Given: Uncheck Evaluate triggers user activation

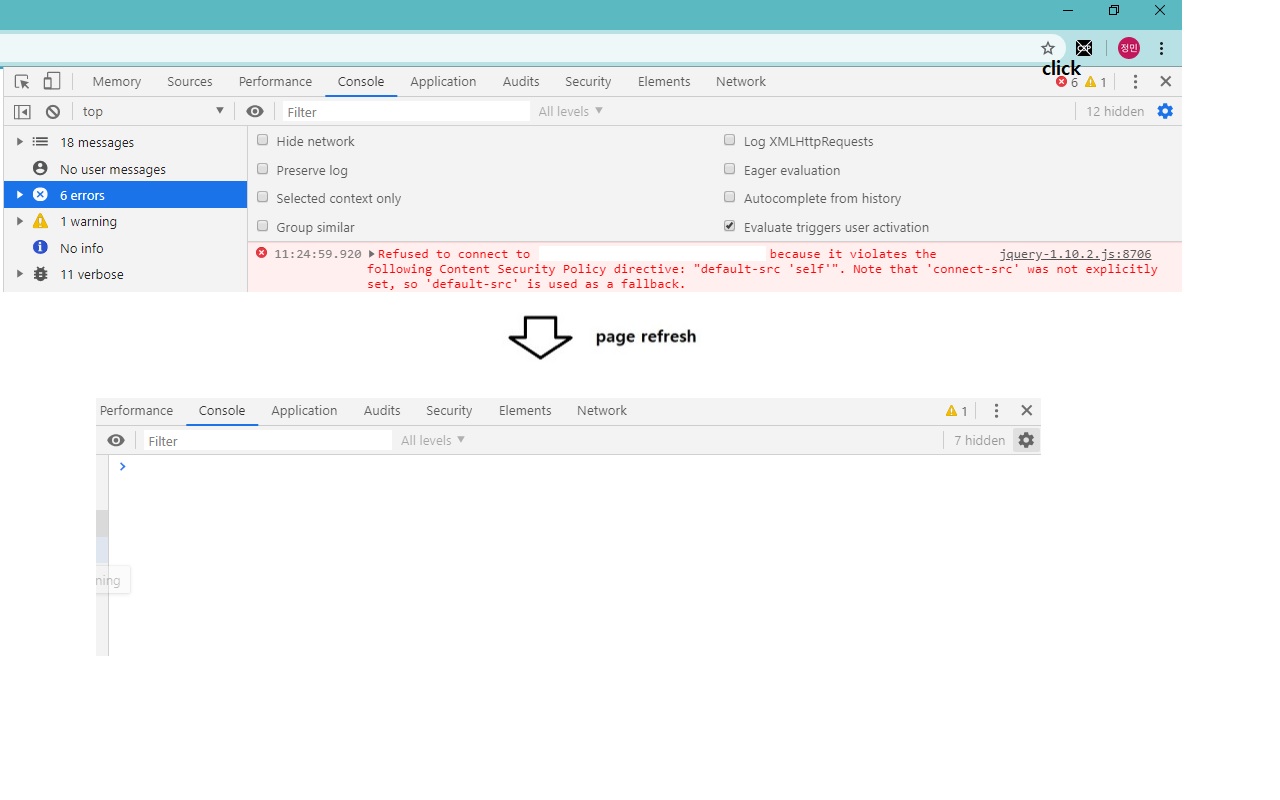Looking at the screenshot, I should (x=729, y=225).
